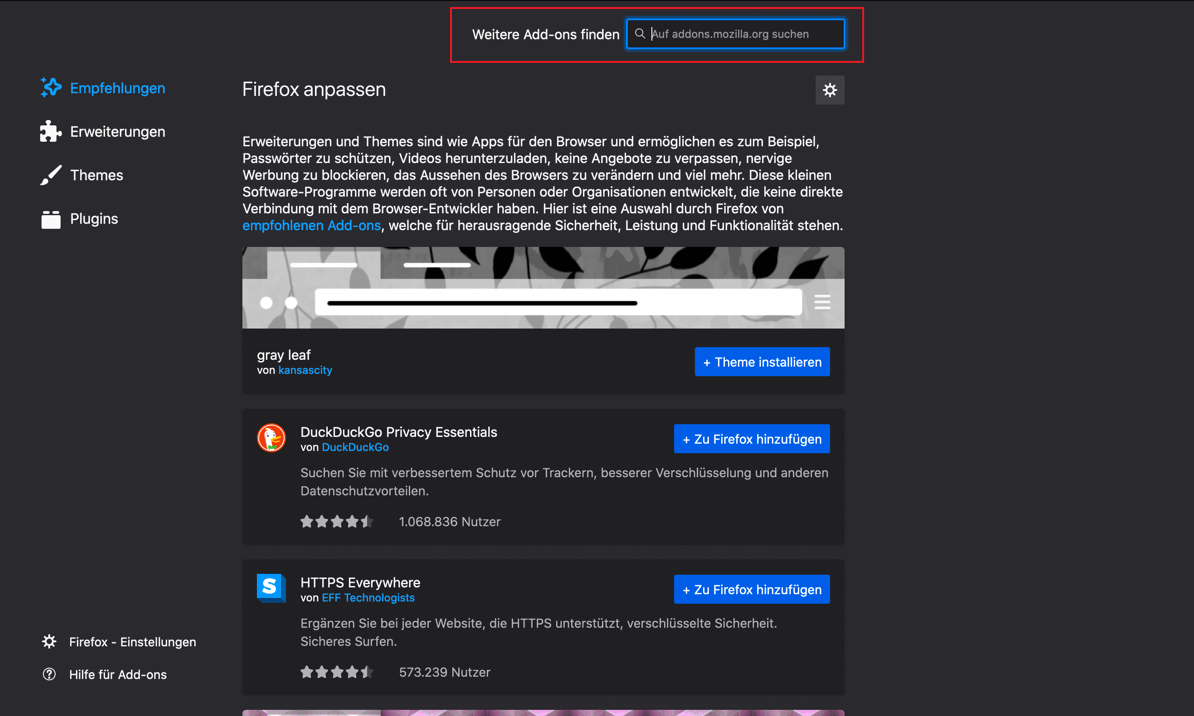Click the DuckDuckGo Privacy Essentials title

click(398, 432)
